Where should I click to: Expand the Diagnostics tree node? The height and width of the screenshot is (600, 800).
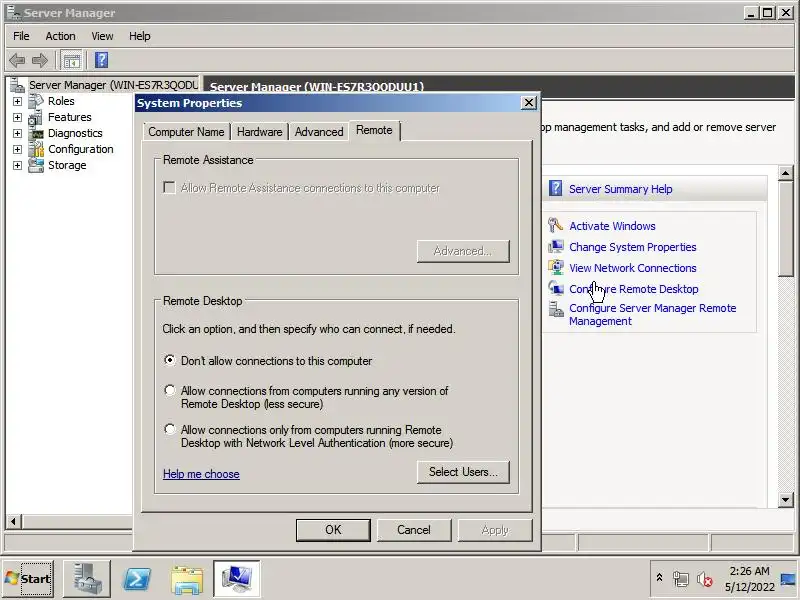click(17, 133)
